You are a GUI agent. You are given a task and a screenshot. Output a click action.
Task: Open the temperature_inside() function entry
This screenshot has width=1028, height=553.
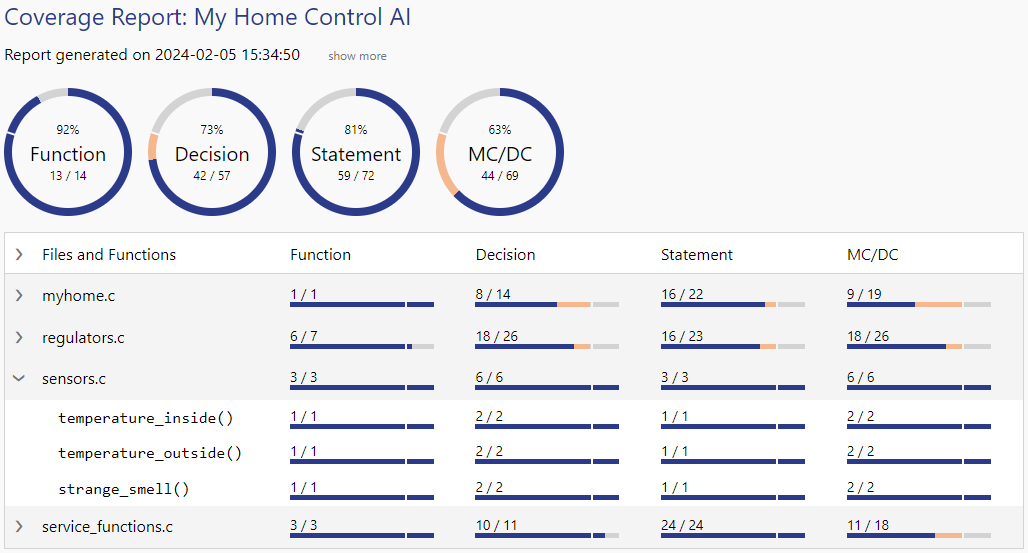[146, 418]
